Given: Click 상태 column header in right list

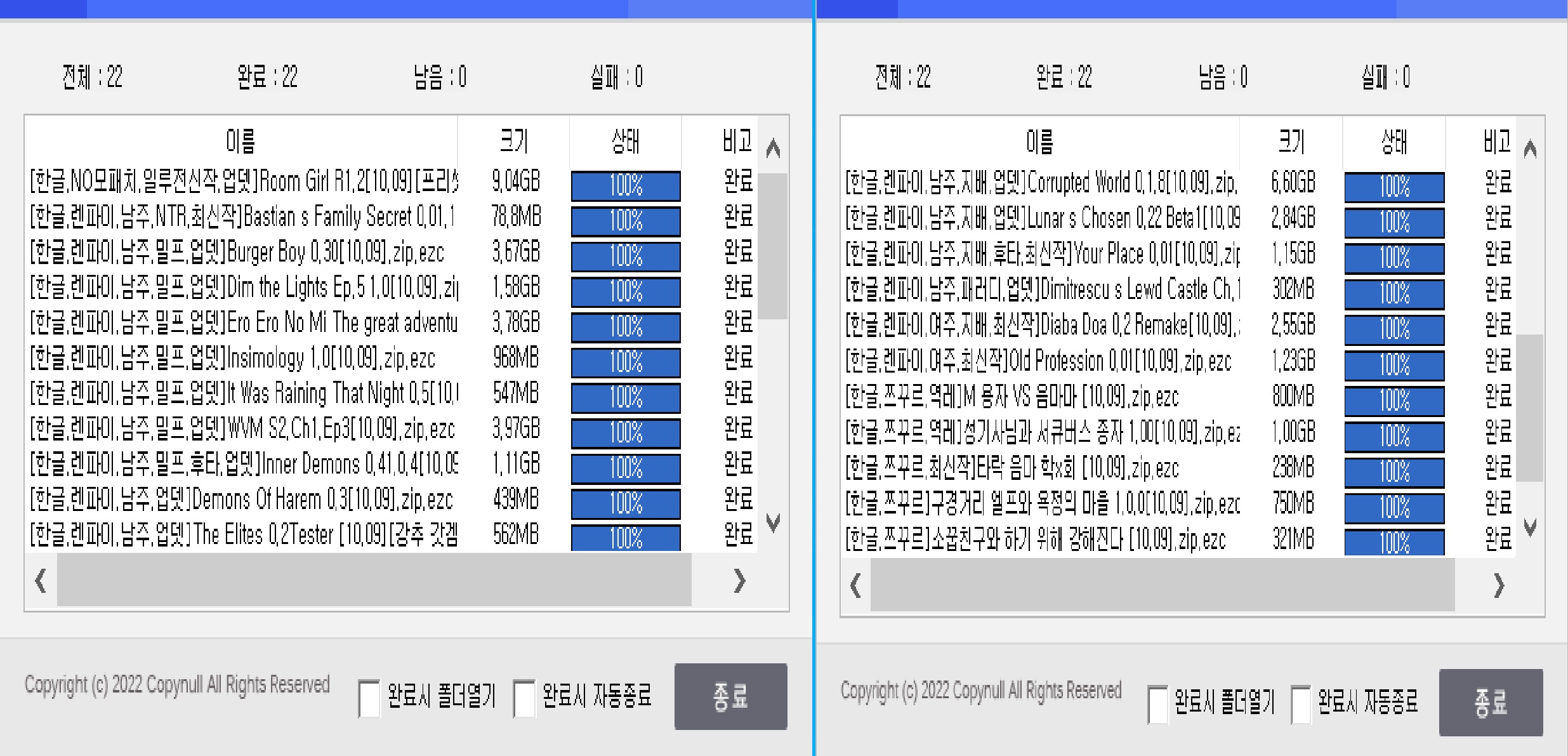Looking at the screenshot, I should coord(1393,142).
